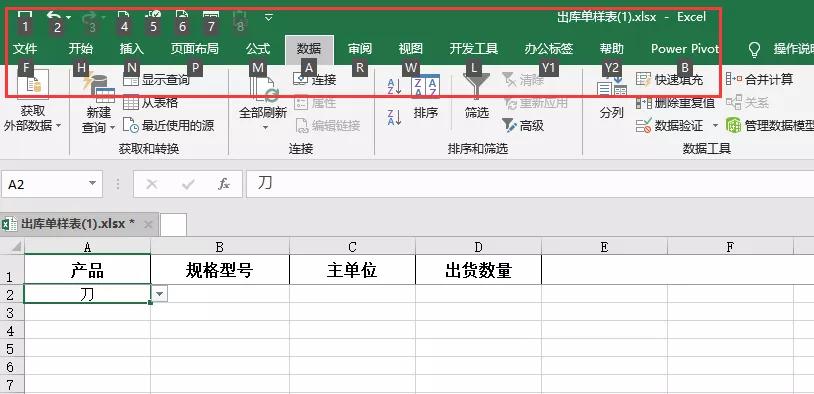Click the fx insert function icon

(224, 184)
